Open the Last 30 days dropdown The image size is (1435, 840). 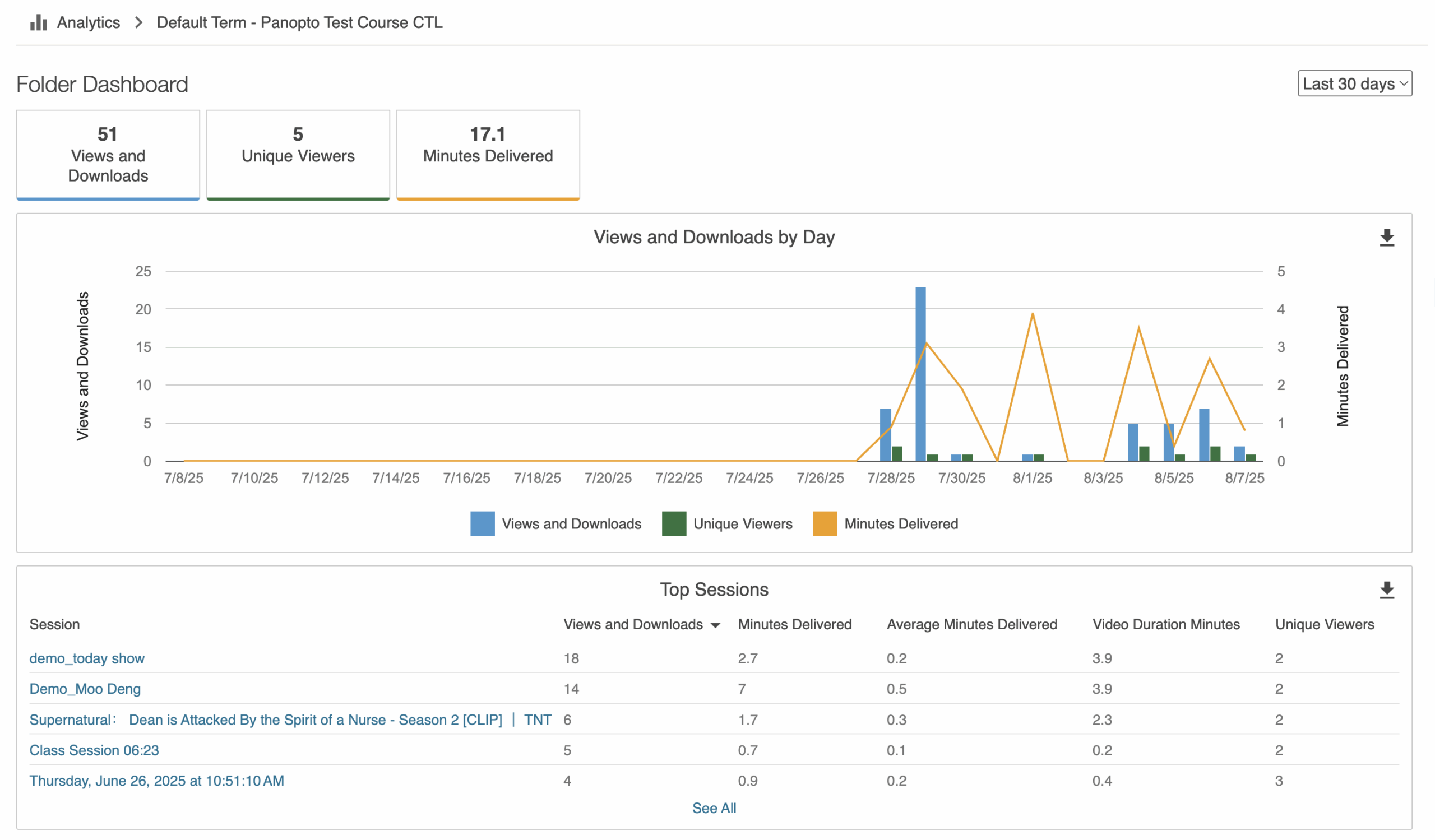coord(1354,83)
